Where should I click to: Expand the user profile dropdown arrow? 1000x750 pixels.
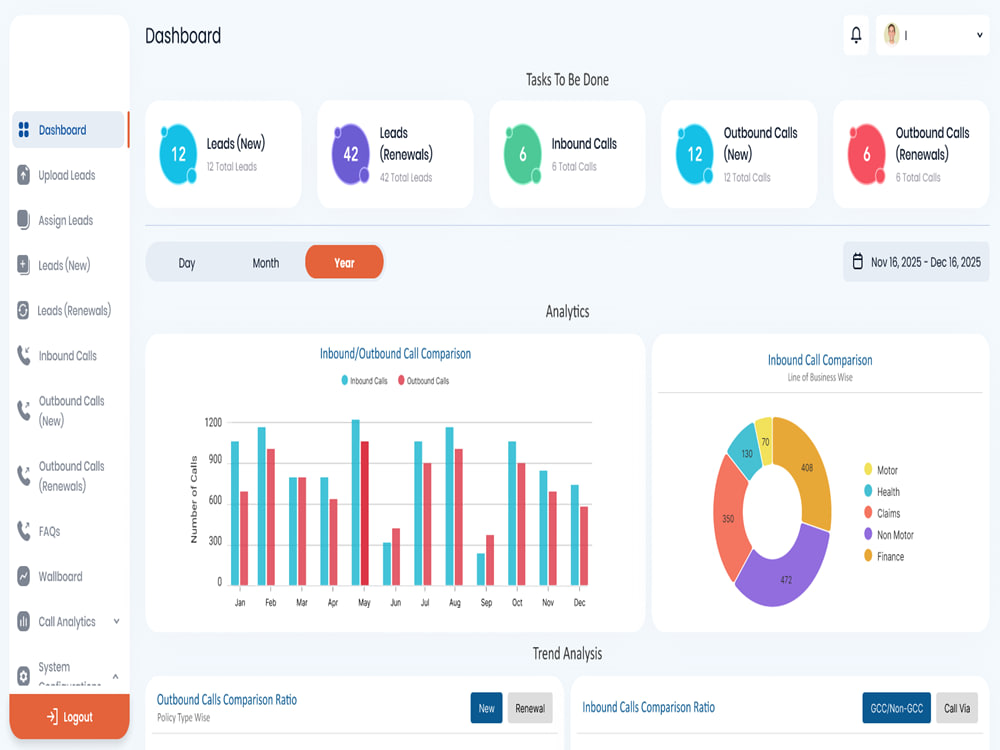pyautogui.click(x=980, y=35)
